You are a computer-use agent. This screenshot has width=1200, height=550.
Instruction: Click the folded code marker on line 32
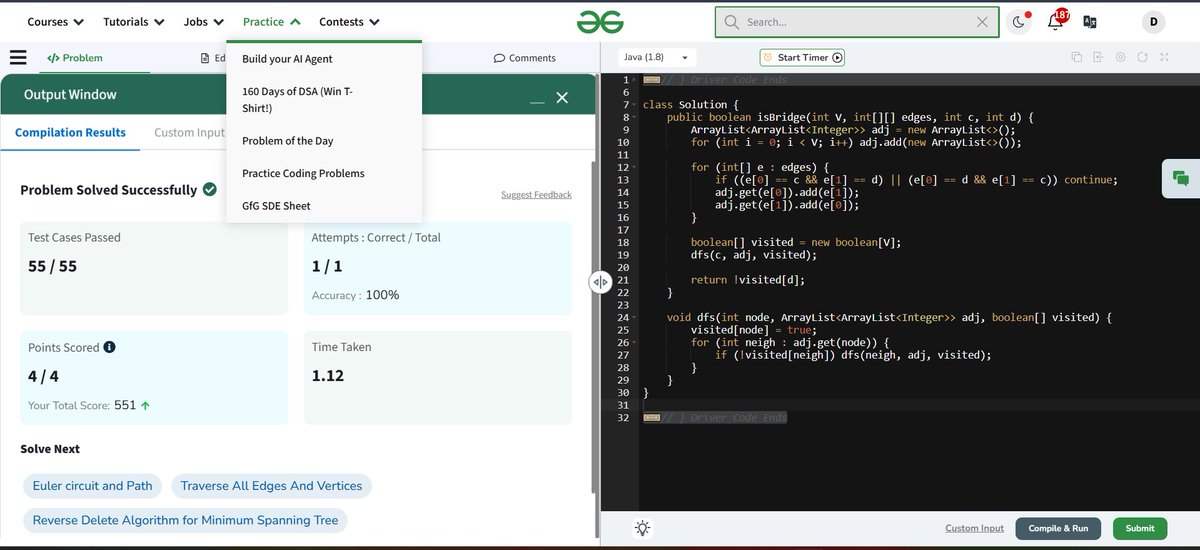tap(651, 417)
